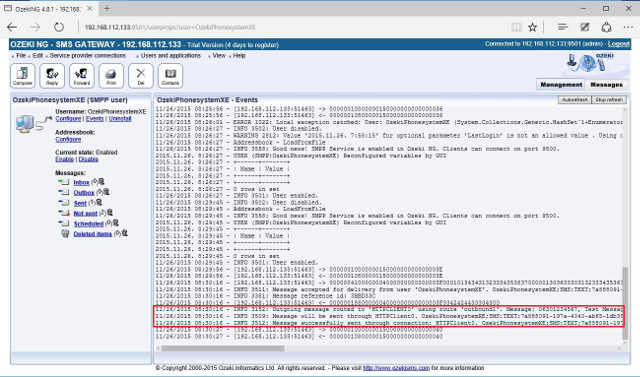Open the Outbox folder link

84,193
